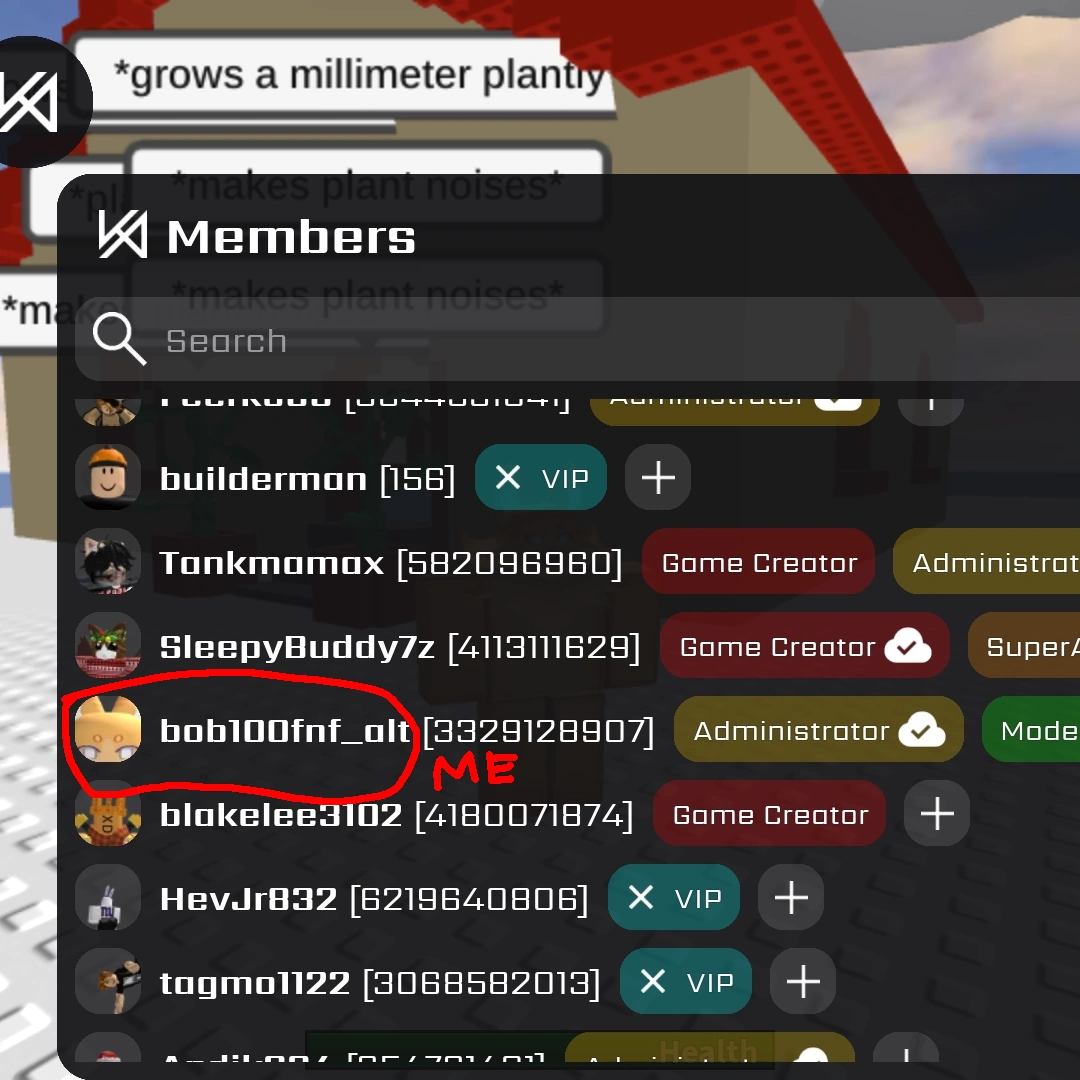Click builderman's avatar thumbnail
The height and width of the screenshot is (1080, 1080).
108,477
